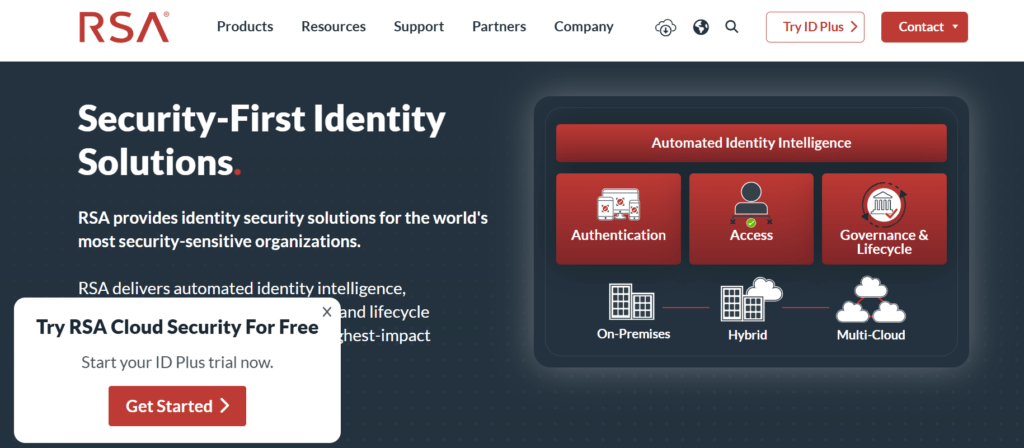Screen dimensions: 1024x448
Task: Click the On-Premises buildings icon
Action: click(632, 302)
